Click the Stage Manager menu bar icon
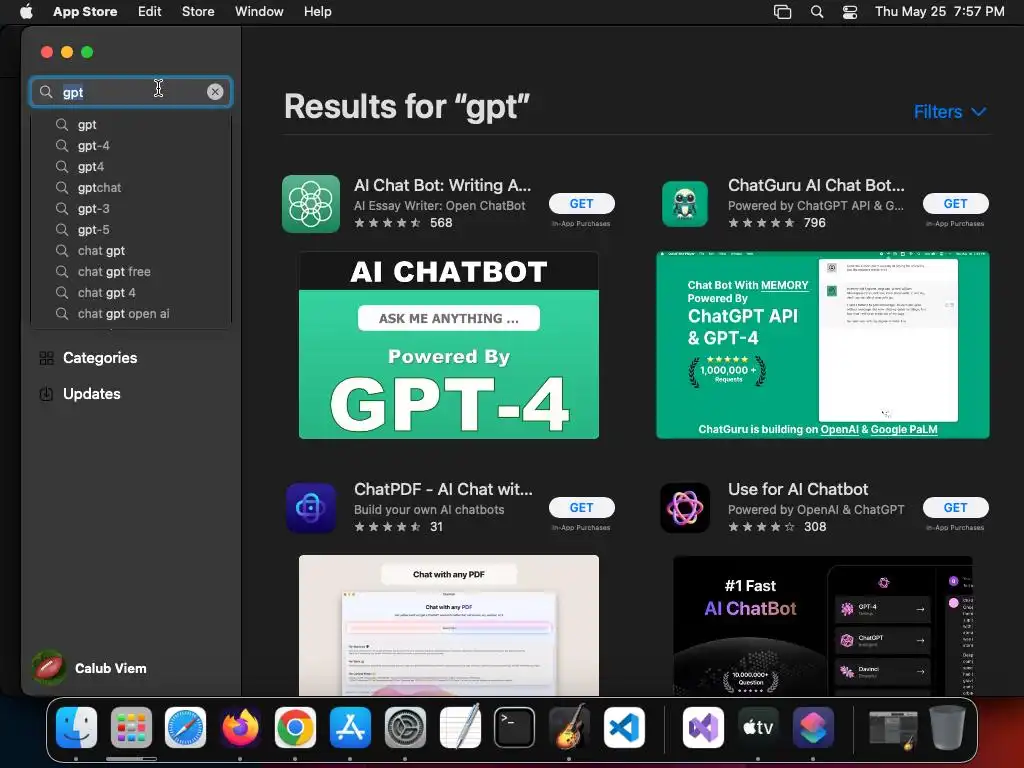Viewport: 1024px width, 768px height. [x=782, y=12]
